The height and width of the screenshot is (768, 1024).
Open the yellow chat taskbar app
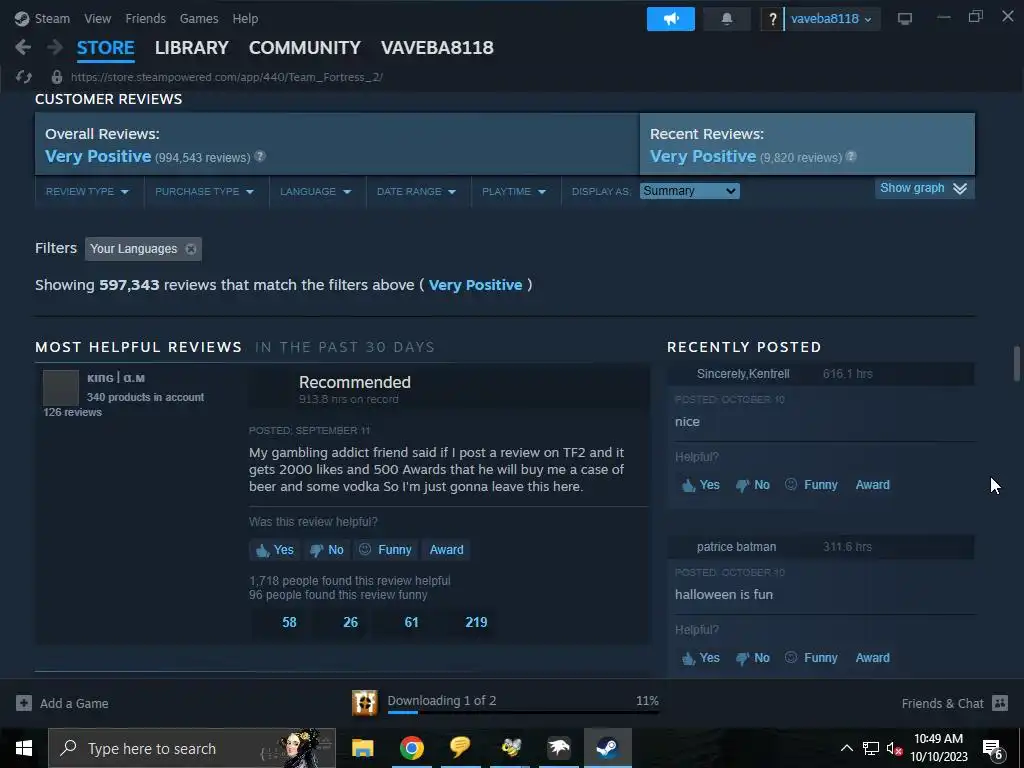point(460,748)
